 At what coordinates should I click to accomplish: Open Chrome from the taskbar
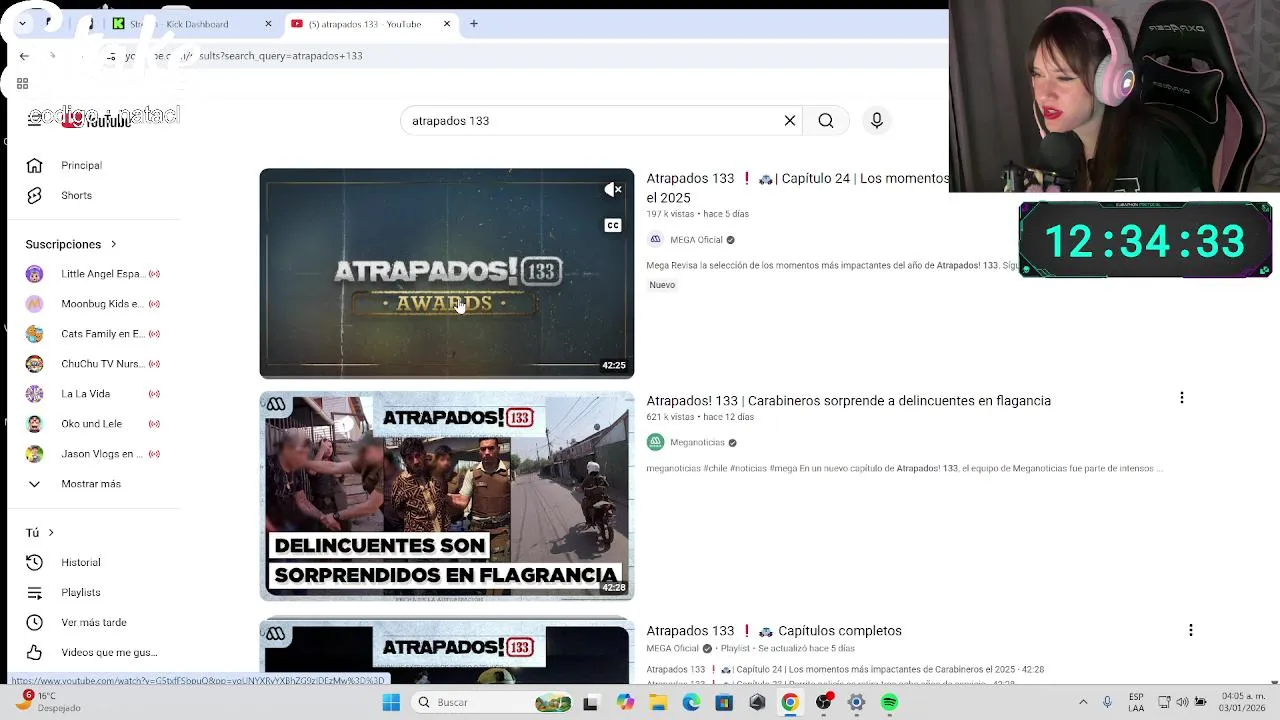coord(790,702)
